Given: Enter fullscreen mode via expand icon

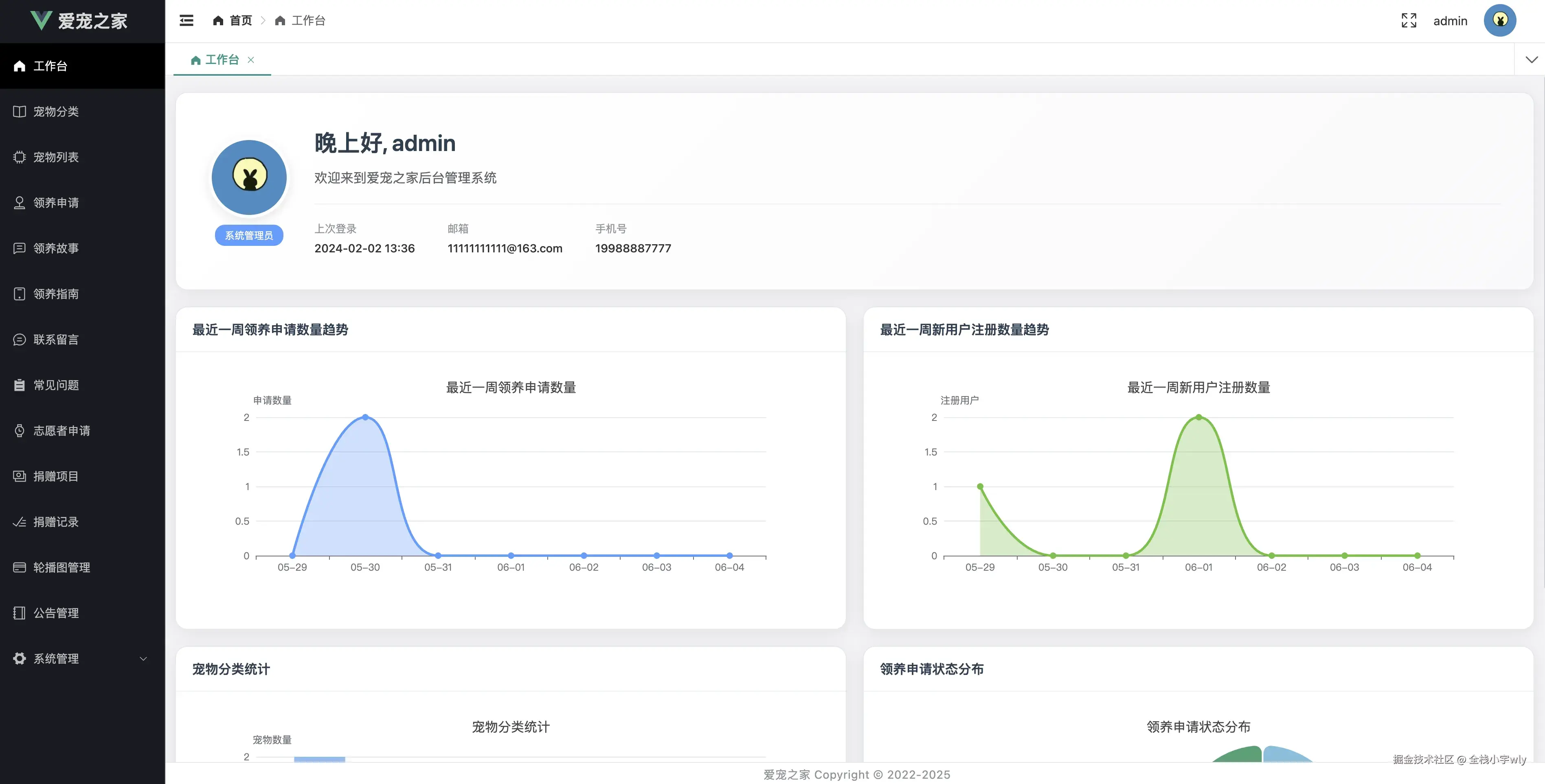Looking at the screenshot, I should click(x=1408, y=20).
